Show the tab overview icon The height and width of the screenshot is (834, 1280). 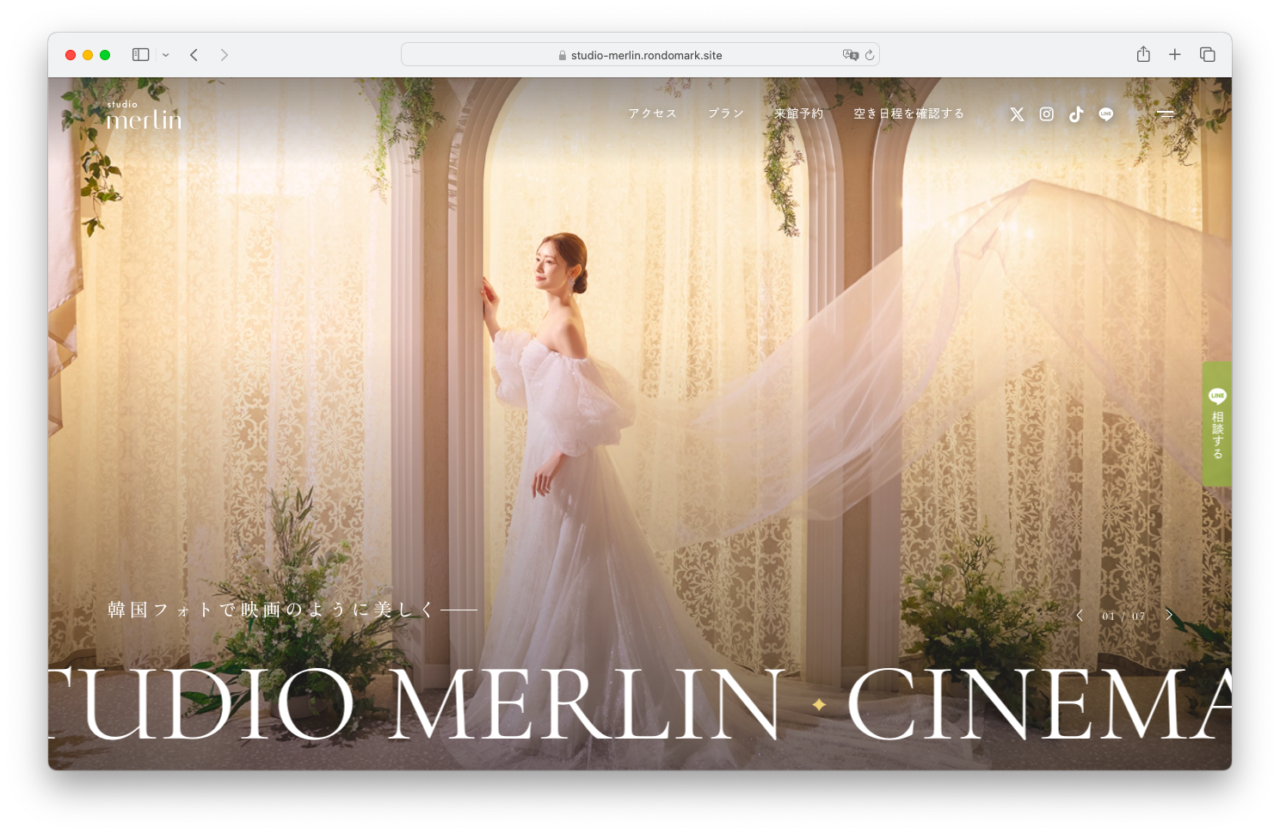click(1207, 55)
